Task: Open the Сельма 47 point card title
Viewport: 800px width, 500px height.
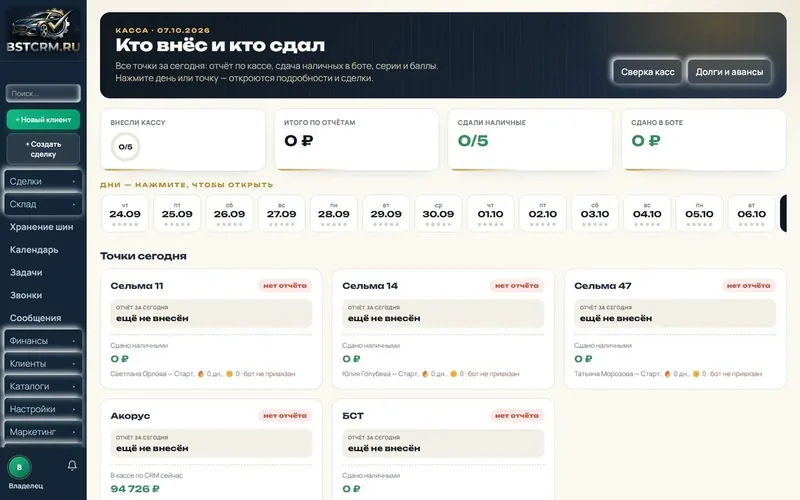Action: [603, 286]
